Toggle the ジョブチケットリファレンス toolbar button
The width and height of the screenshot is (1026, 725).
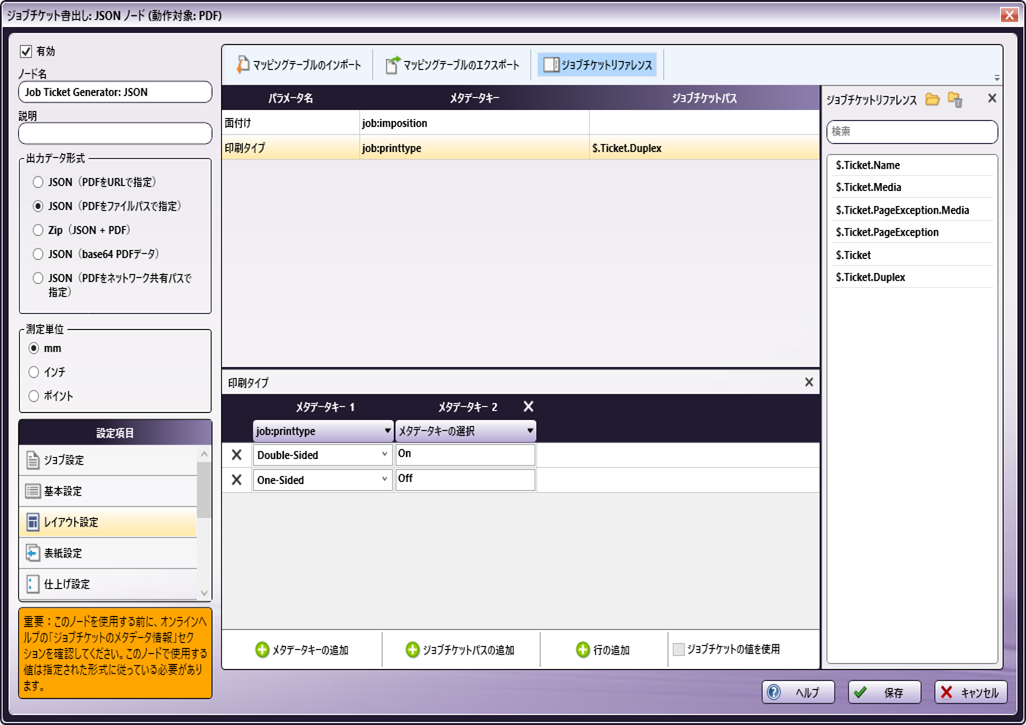(x=597, y=64)
